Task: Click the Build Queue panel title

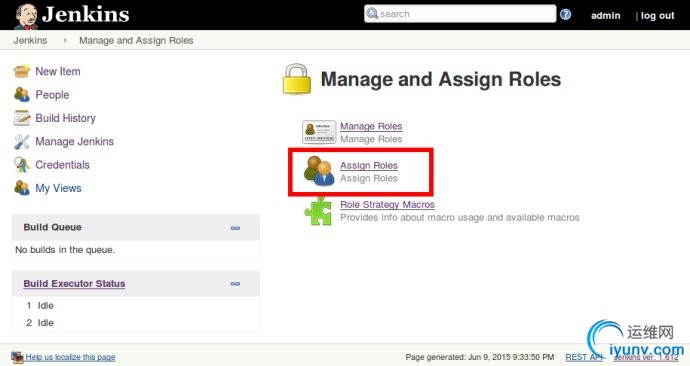Action: (52, 227)
